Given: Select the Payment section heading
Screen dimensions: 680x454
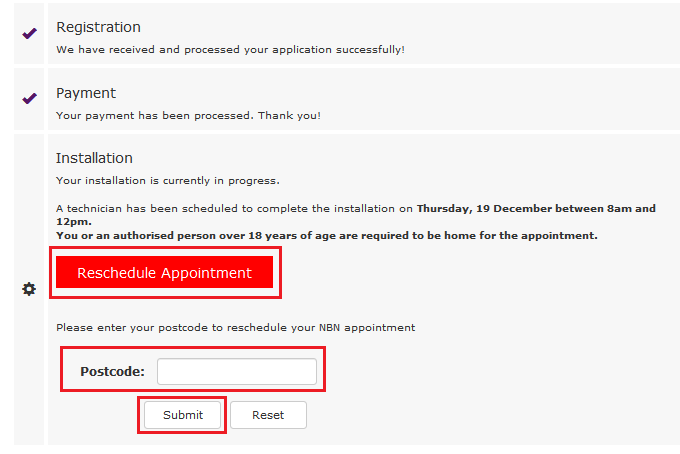Looking at the screenshot, I should click(x=86, y=93).
